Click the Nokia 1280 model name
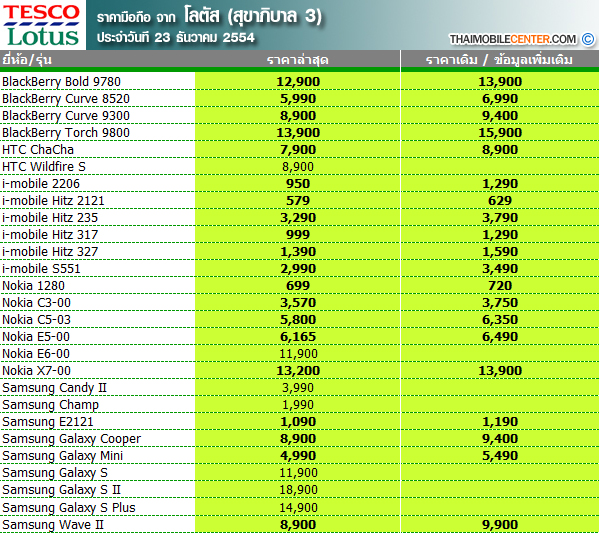Screen dimensions: 599x533 click(34, 285)
